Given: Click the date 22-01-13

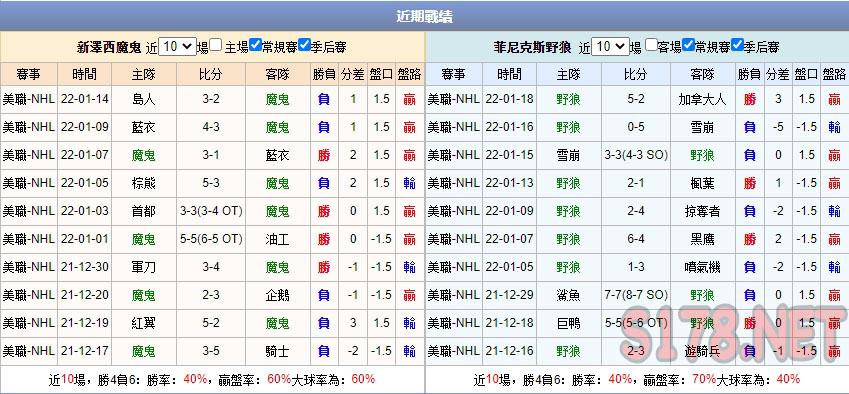Looking at the screenshot, I should (x=510, y=183).
